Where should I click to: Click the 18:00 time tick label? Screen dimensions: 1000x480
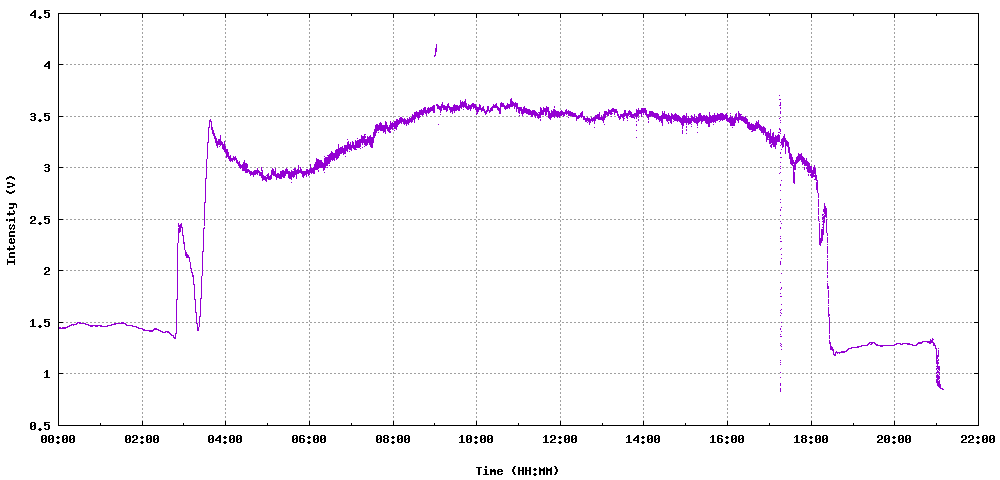(811, 439)
